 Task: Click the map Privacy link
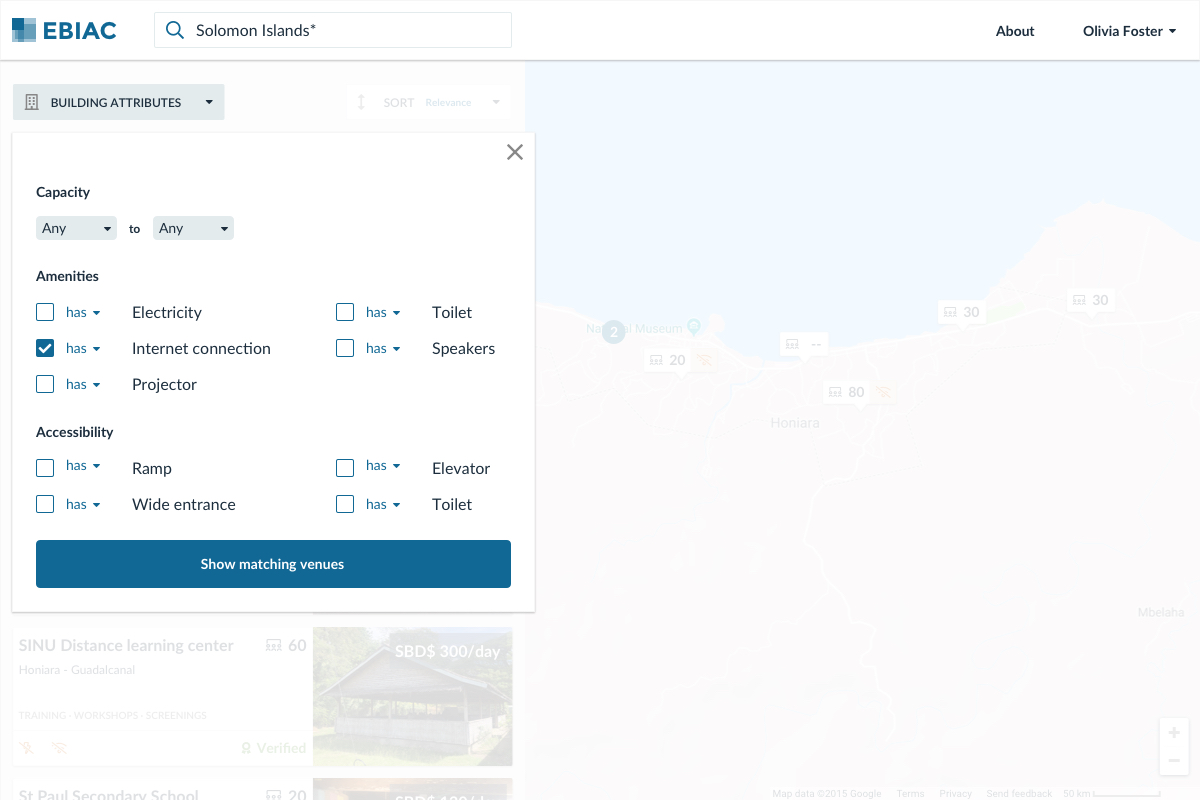(956, 793)
